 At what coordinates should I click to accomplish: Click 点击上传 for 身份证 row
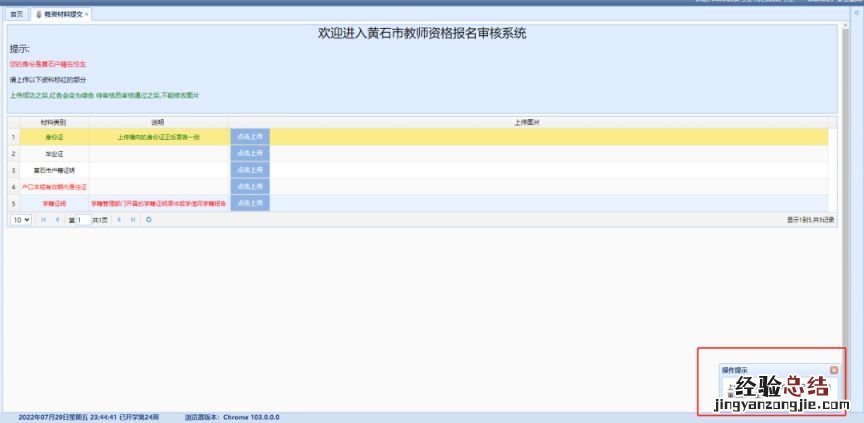[250, 137]
